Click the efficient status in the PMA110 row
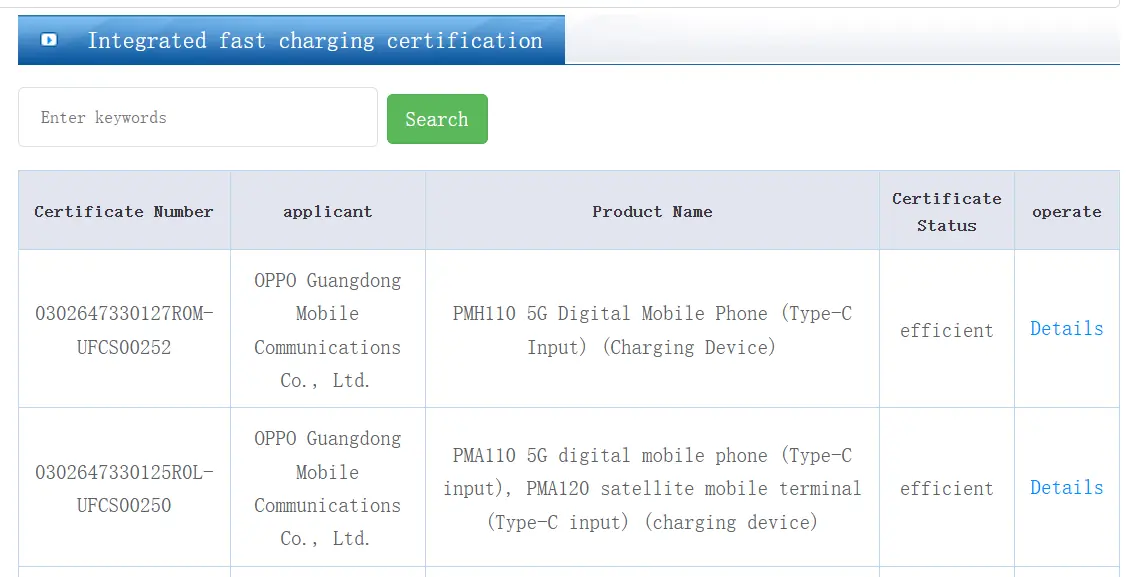1140x577 pixels. (x=947, y=488)
